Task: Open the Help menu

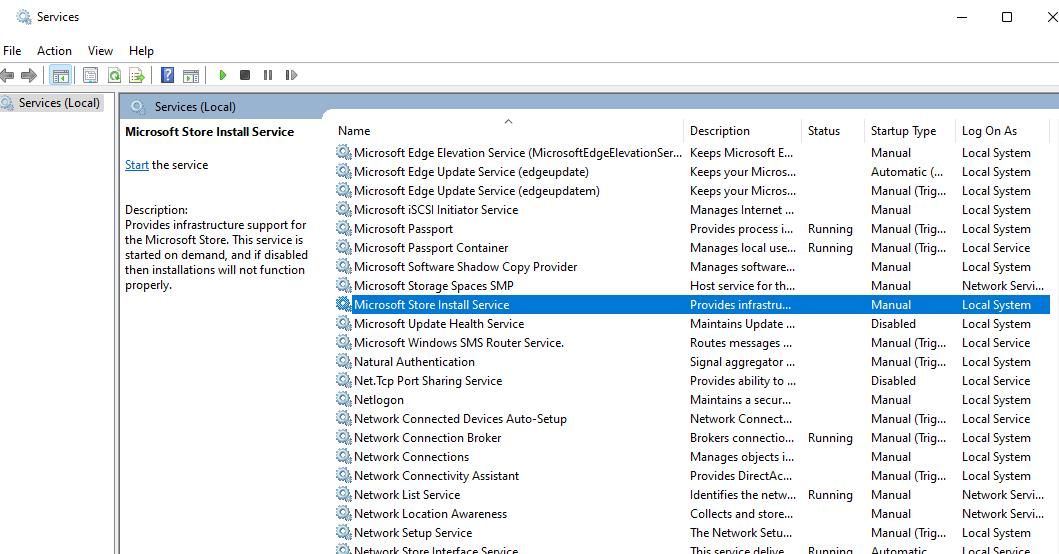Action: (141, 51)
